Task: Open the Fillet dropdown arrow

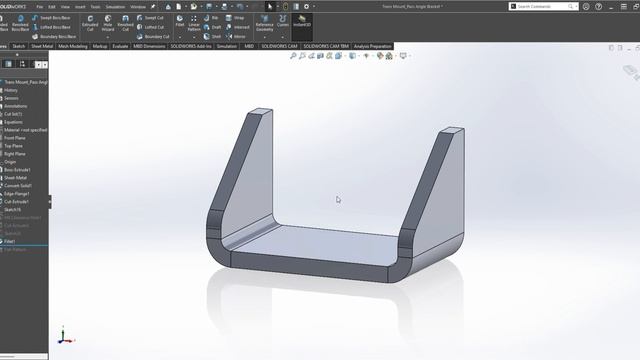Action: [180, 37]
